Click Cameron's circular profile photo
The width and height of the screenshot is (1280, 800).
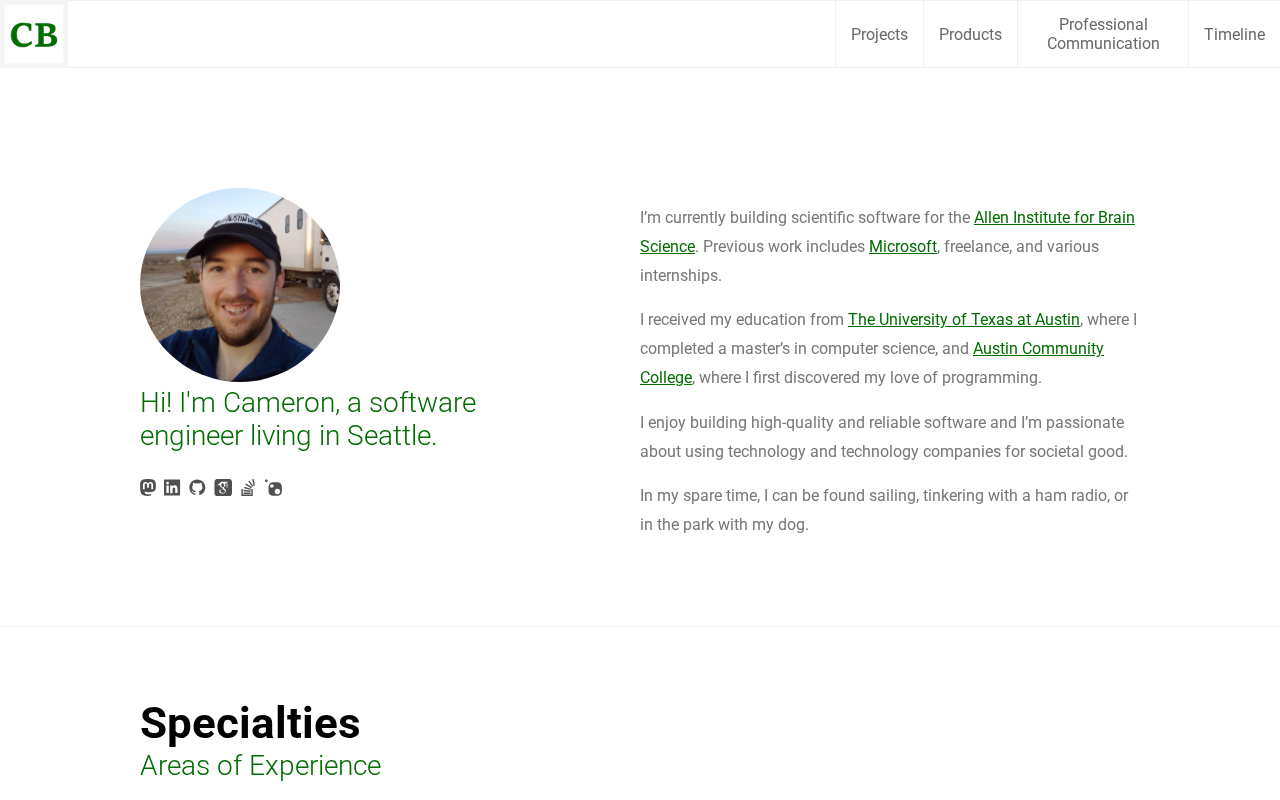[x=240, y=285]
